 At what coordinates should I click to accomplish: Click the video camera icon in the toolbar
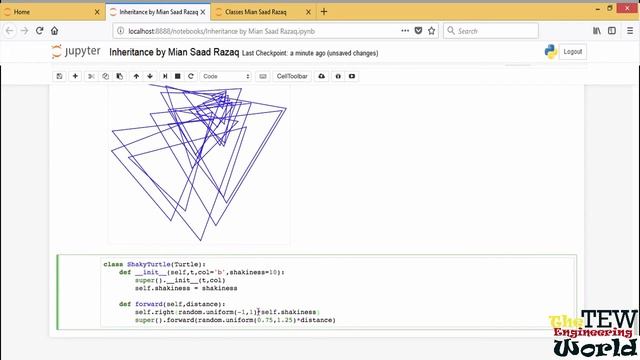pyautogui.click(x=352, y=76)
